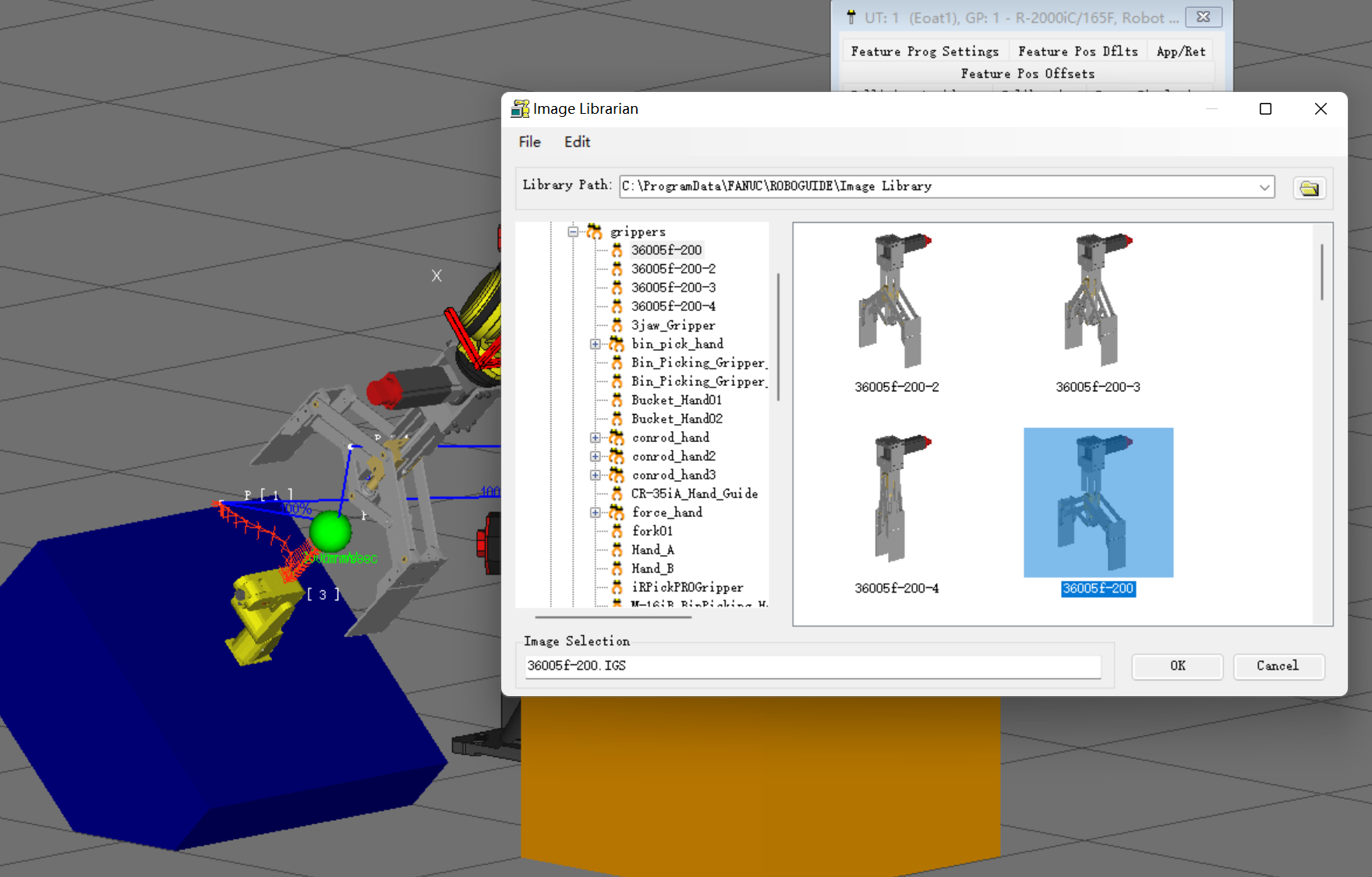Maximize the Image Librarian window
Image resolution: width=1372 pixels, height=877 pixels.
[1265, 109]
